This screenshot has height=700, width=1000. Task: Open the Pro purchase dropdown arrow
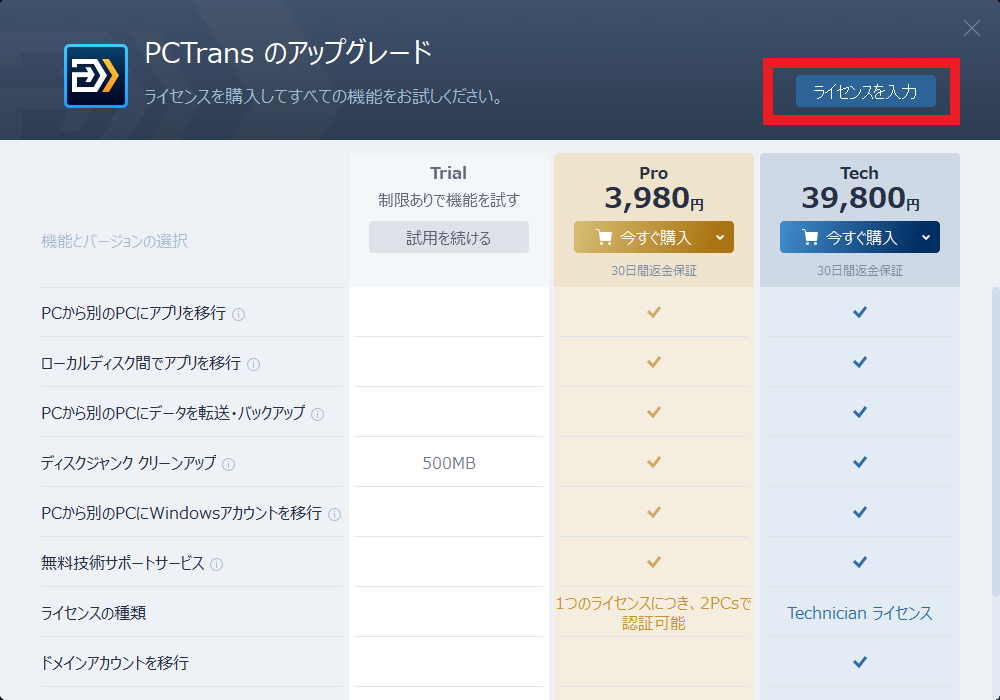(x=720, y=237)
